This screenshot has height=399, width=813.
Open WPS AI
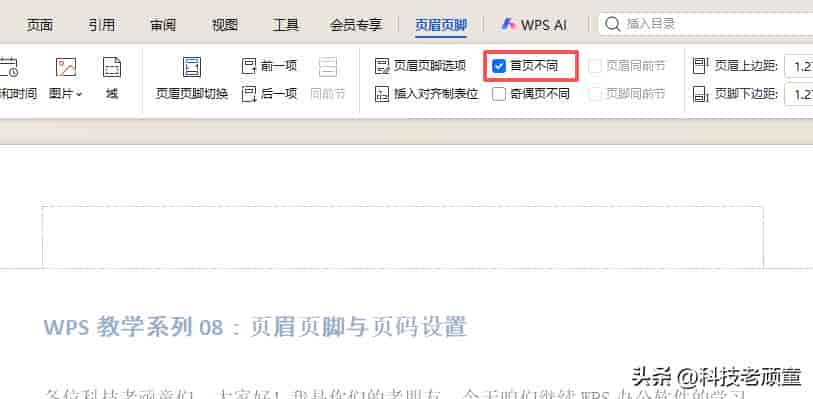[x=535, y=24]
